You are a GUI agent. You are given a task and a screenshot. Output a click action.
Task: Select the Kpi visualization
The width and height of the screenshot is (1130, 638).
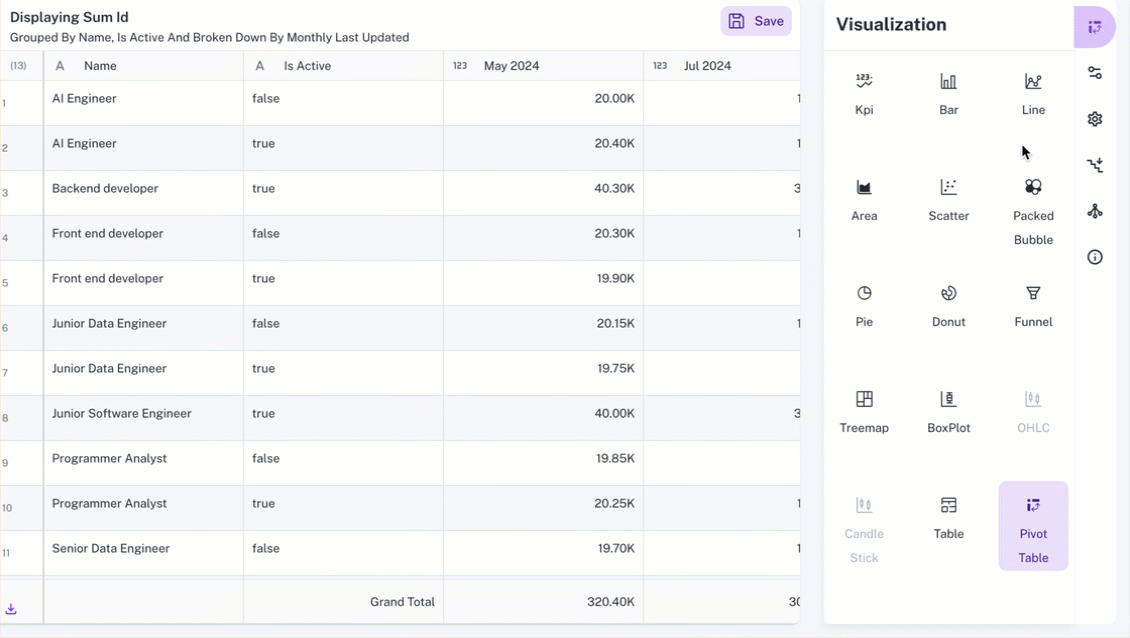864,94
